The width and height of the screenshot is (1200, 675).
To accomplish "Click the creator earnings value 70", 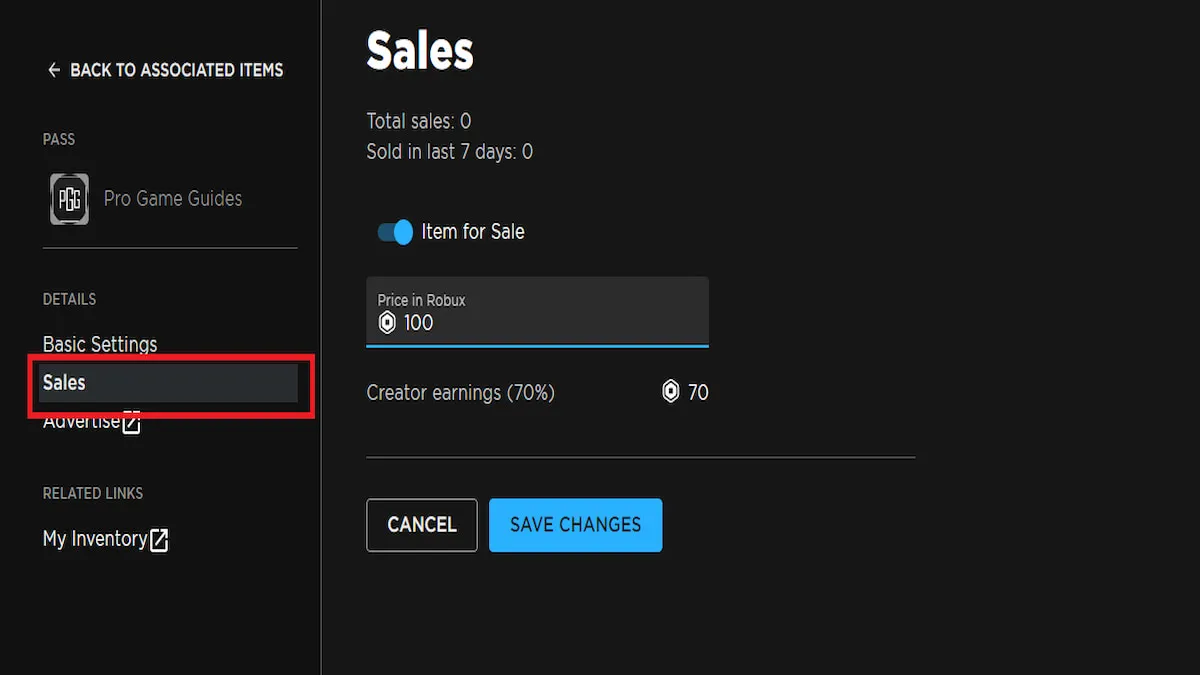I will pos(698,393).
